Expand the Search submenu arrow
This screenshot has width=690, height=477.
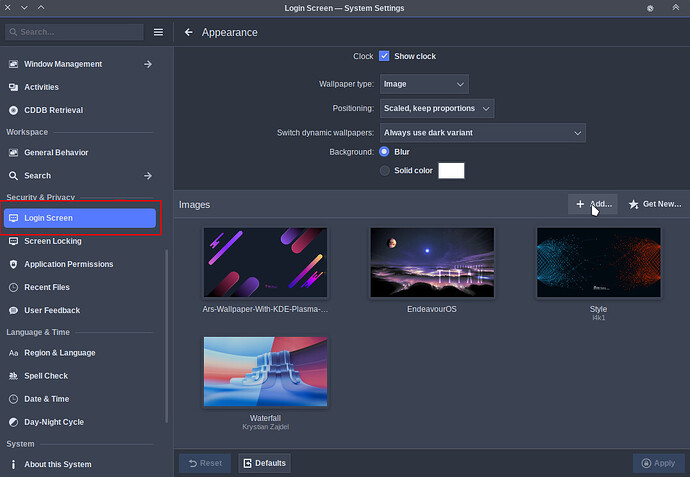(148, 176)
